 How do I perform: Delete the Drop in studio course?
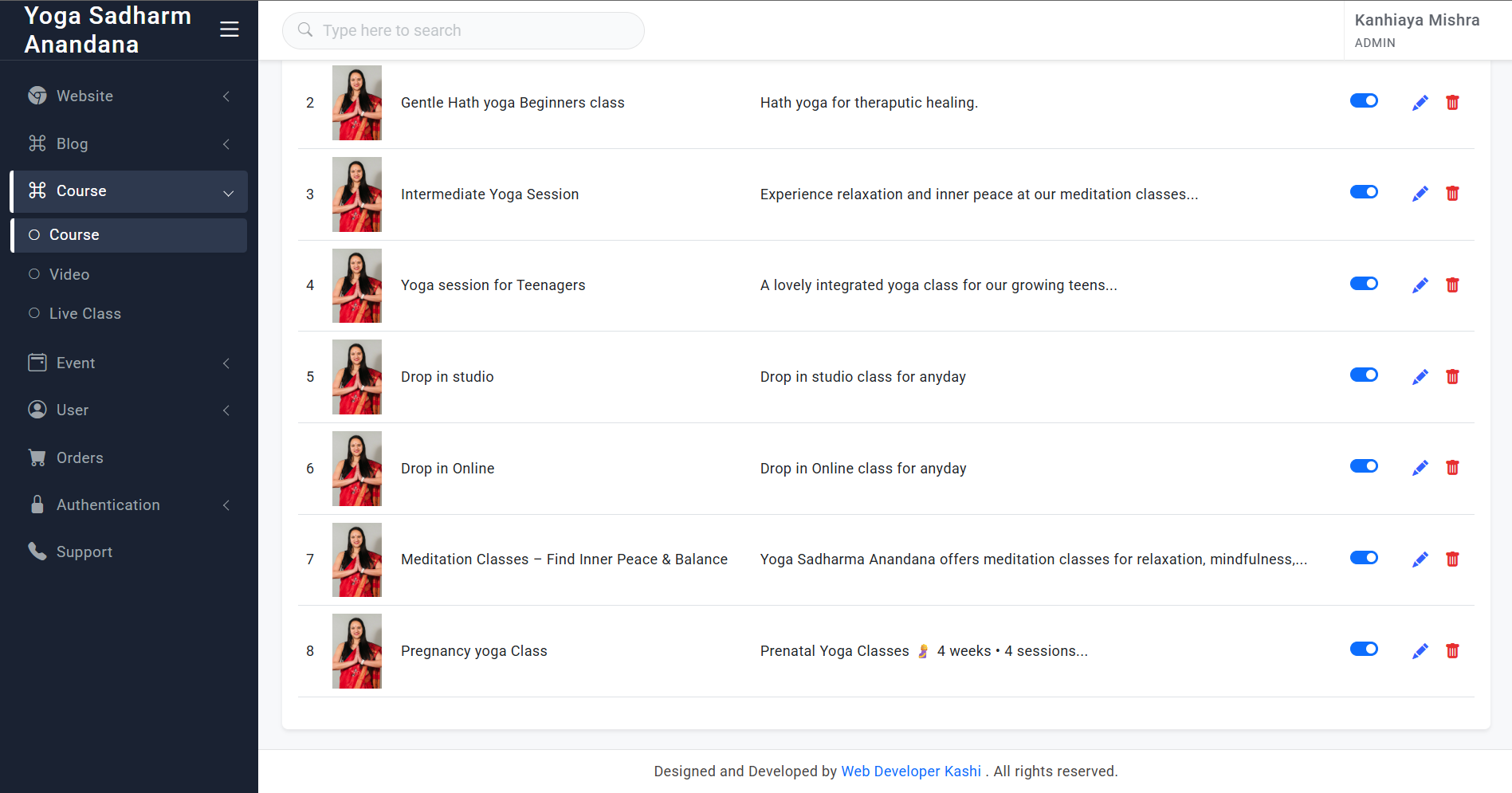pyautogui.click(x=1452, y=377)
